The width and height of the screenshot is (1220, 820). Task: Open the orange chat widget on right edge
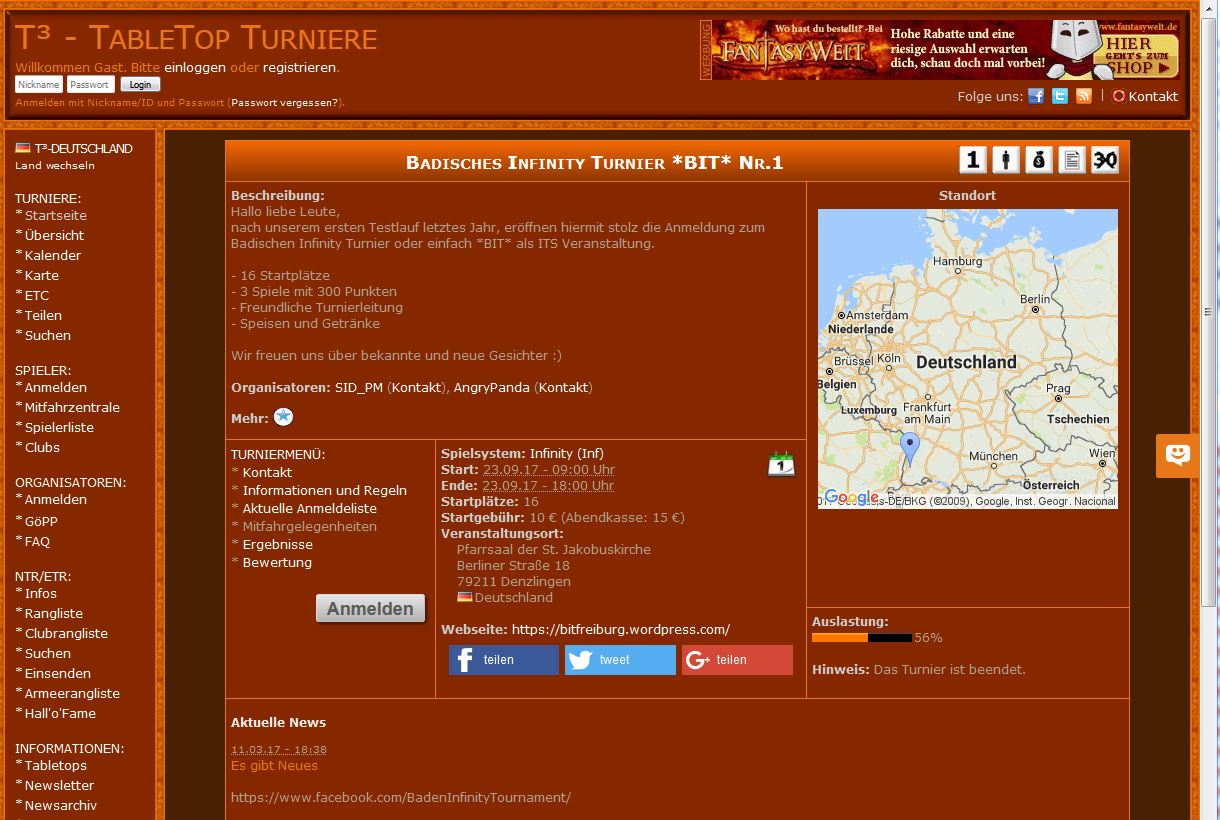click(x=1178, y=456)
